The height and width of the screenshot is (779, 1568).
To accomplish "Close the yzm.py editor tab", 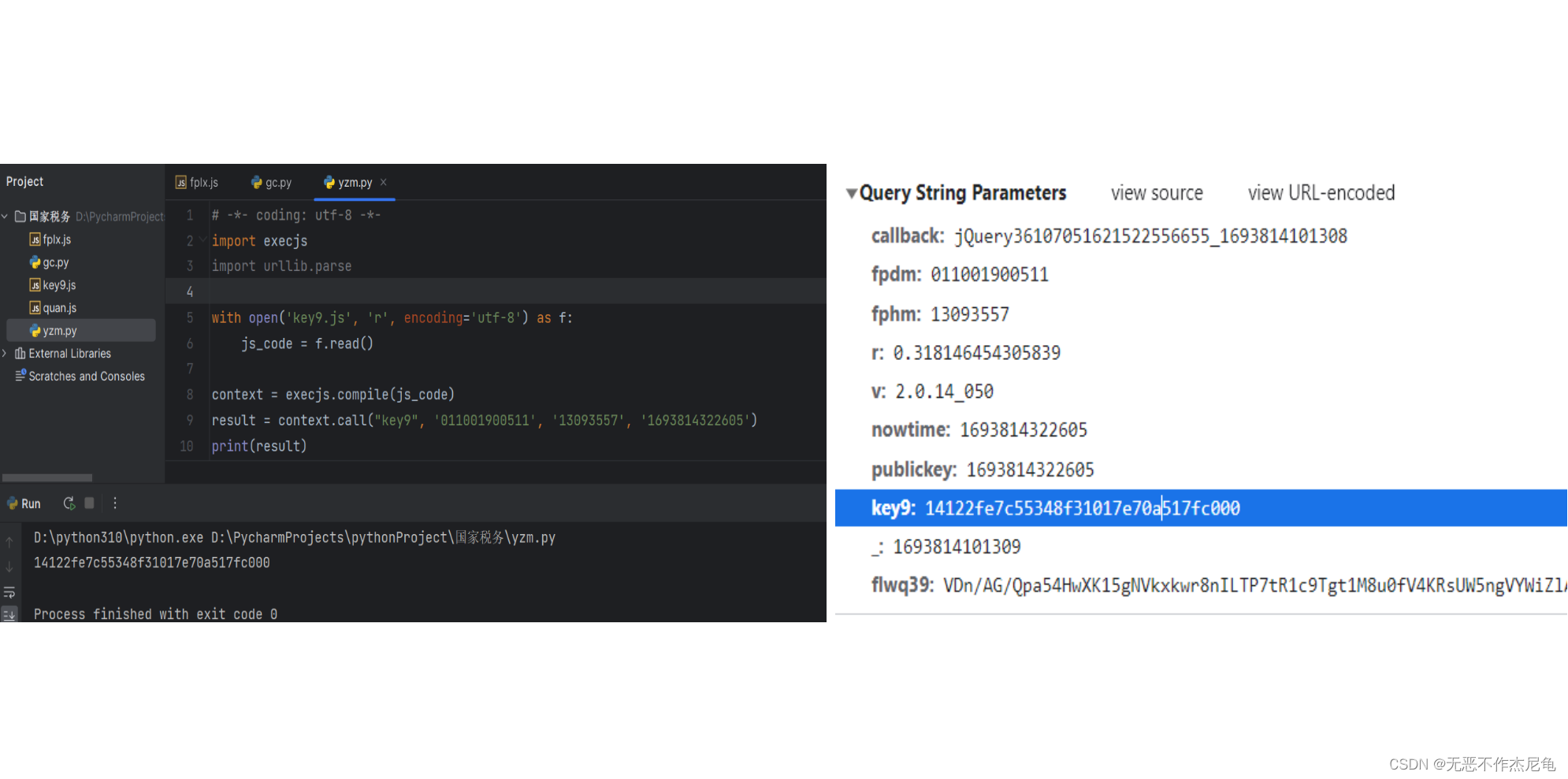I will pyautogui.click(x=384, y=182).
